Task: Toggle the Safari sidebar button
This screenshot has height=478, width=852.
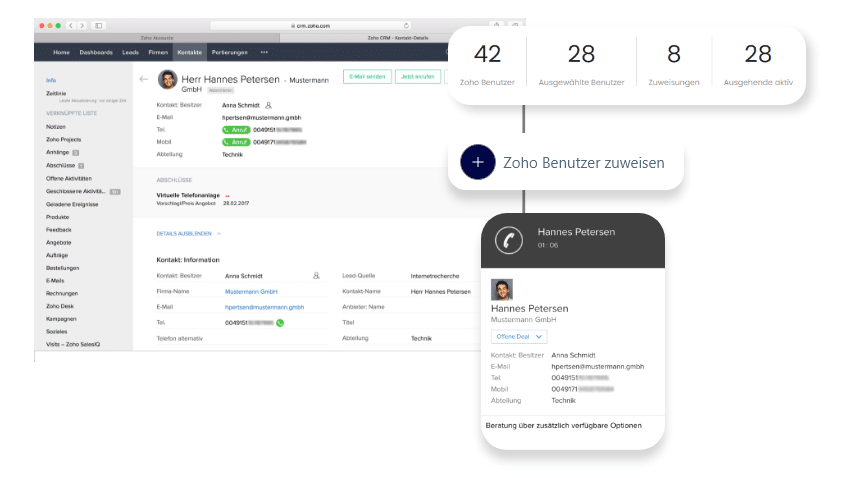Action: (98, 26)
